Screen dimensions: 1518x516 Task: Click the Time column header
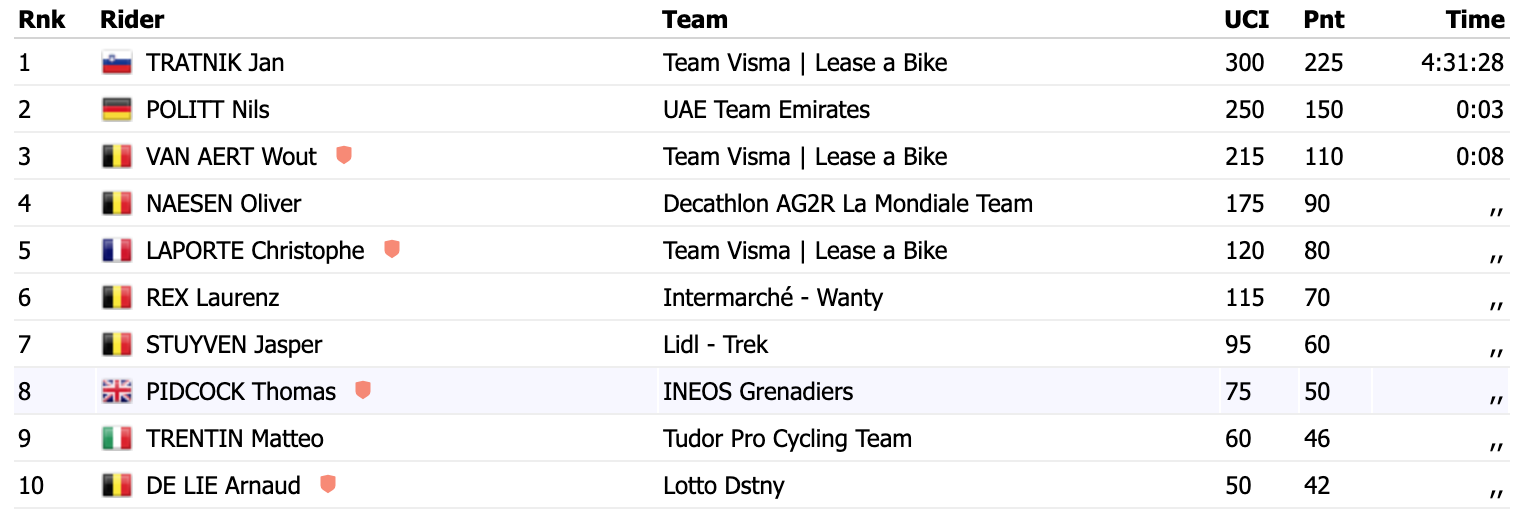[x=1474, y=20]
